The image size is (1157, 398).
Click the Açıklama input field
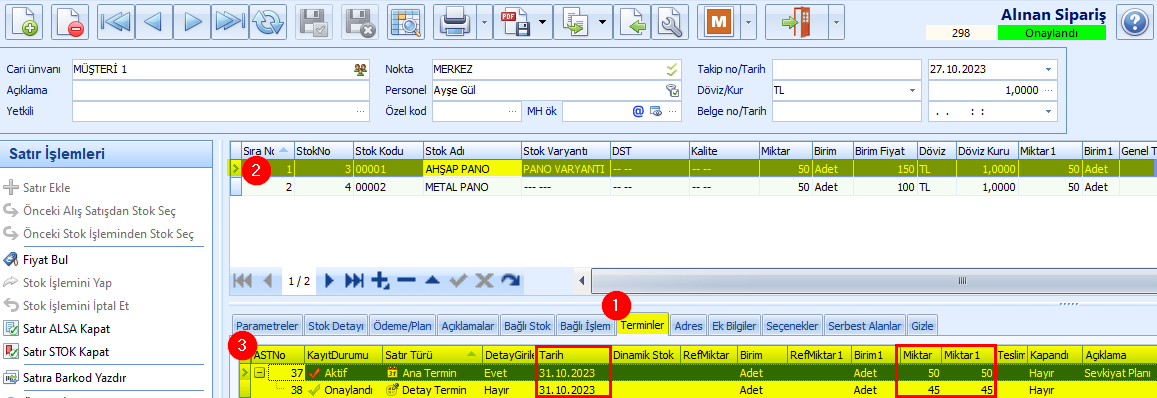coord(221,90)
